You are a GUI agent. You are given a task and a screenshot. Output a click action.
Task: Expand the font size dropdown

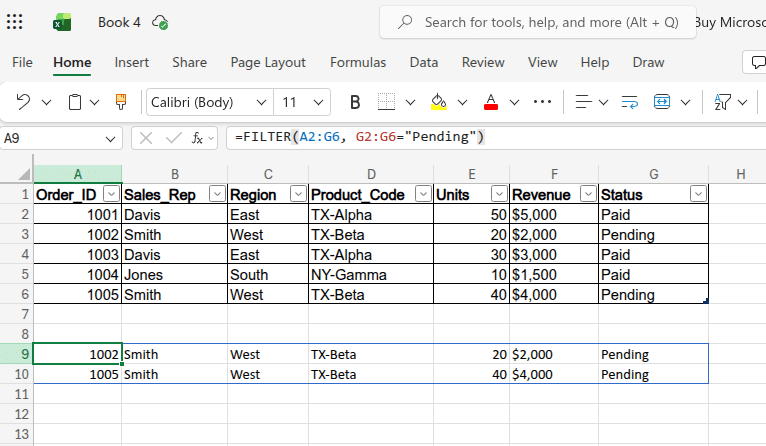(x=317, y=102)
